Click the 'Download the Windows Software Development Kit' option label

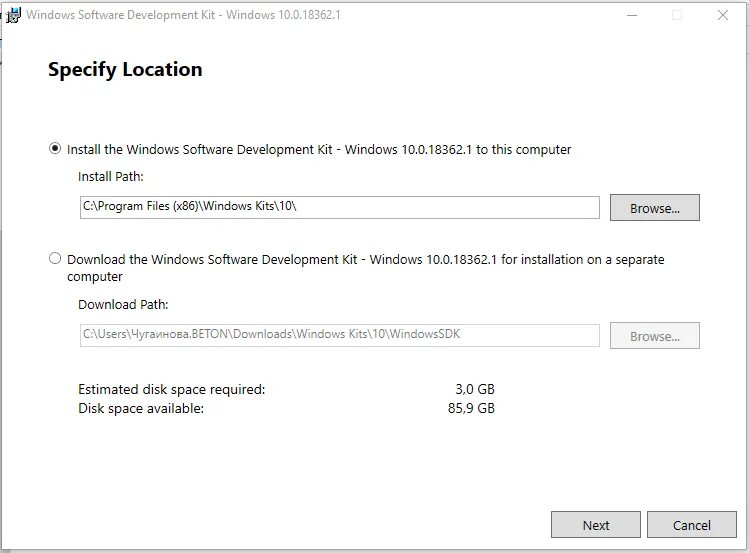tap(365, 268)
